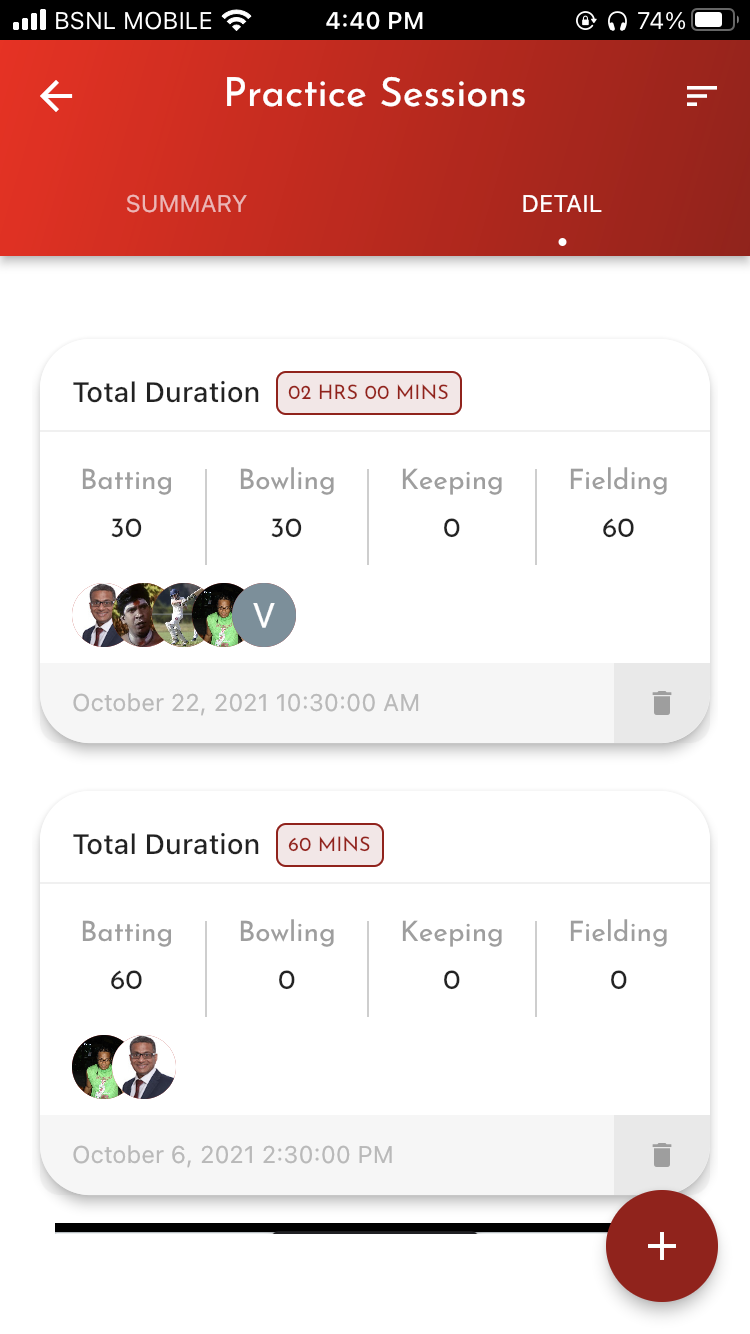750x1334 pixels.
Task: Tap the add session plus button
Action: tap(661, 1246)
